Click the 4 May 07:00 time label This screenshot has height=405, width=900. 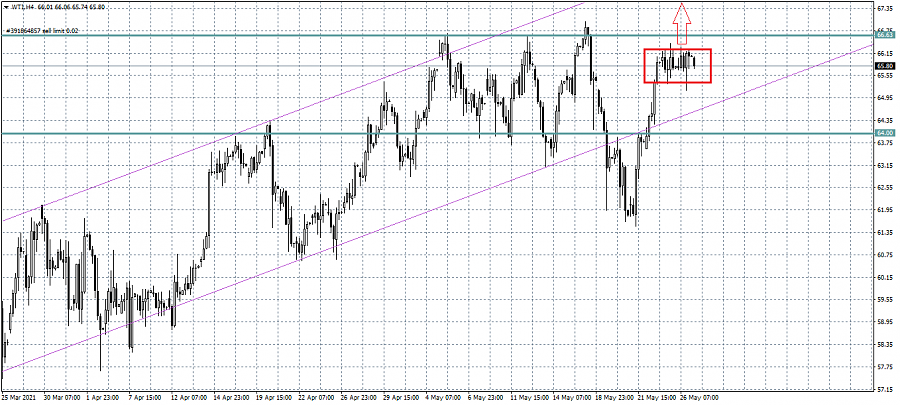446,398
